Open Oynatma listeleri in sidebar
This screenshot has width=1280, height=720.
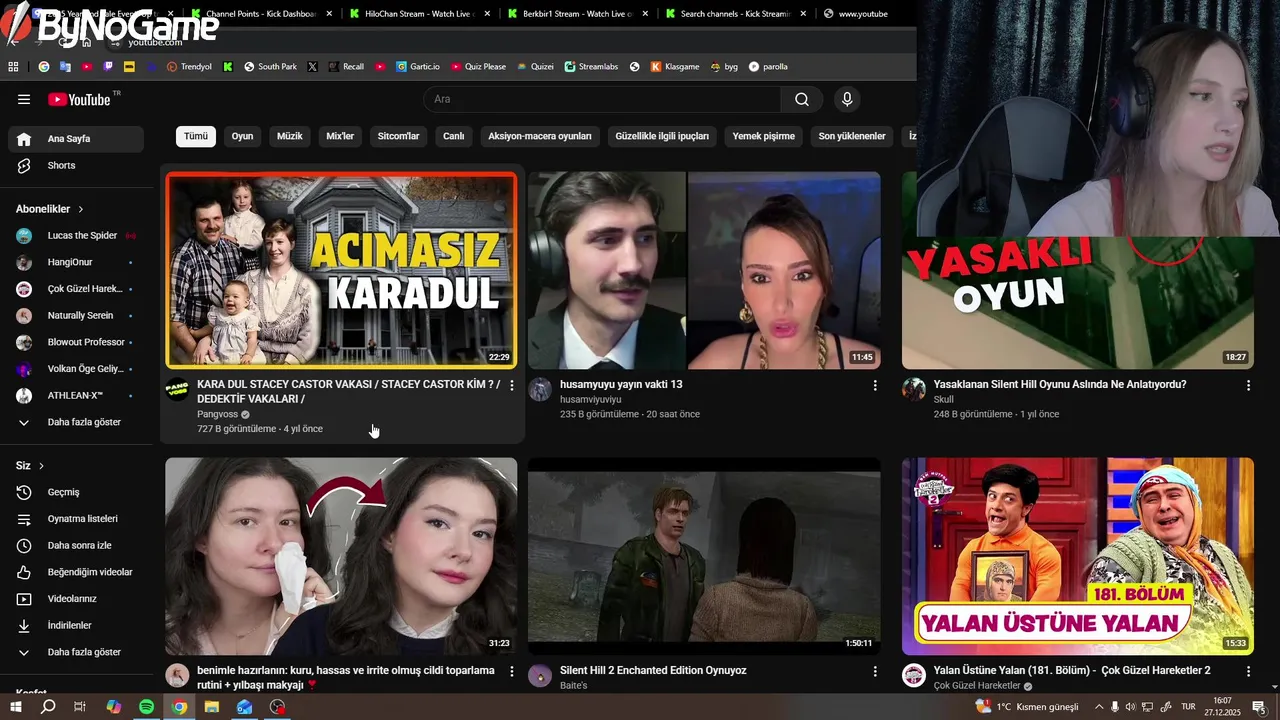[x=76, y=519]
